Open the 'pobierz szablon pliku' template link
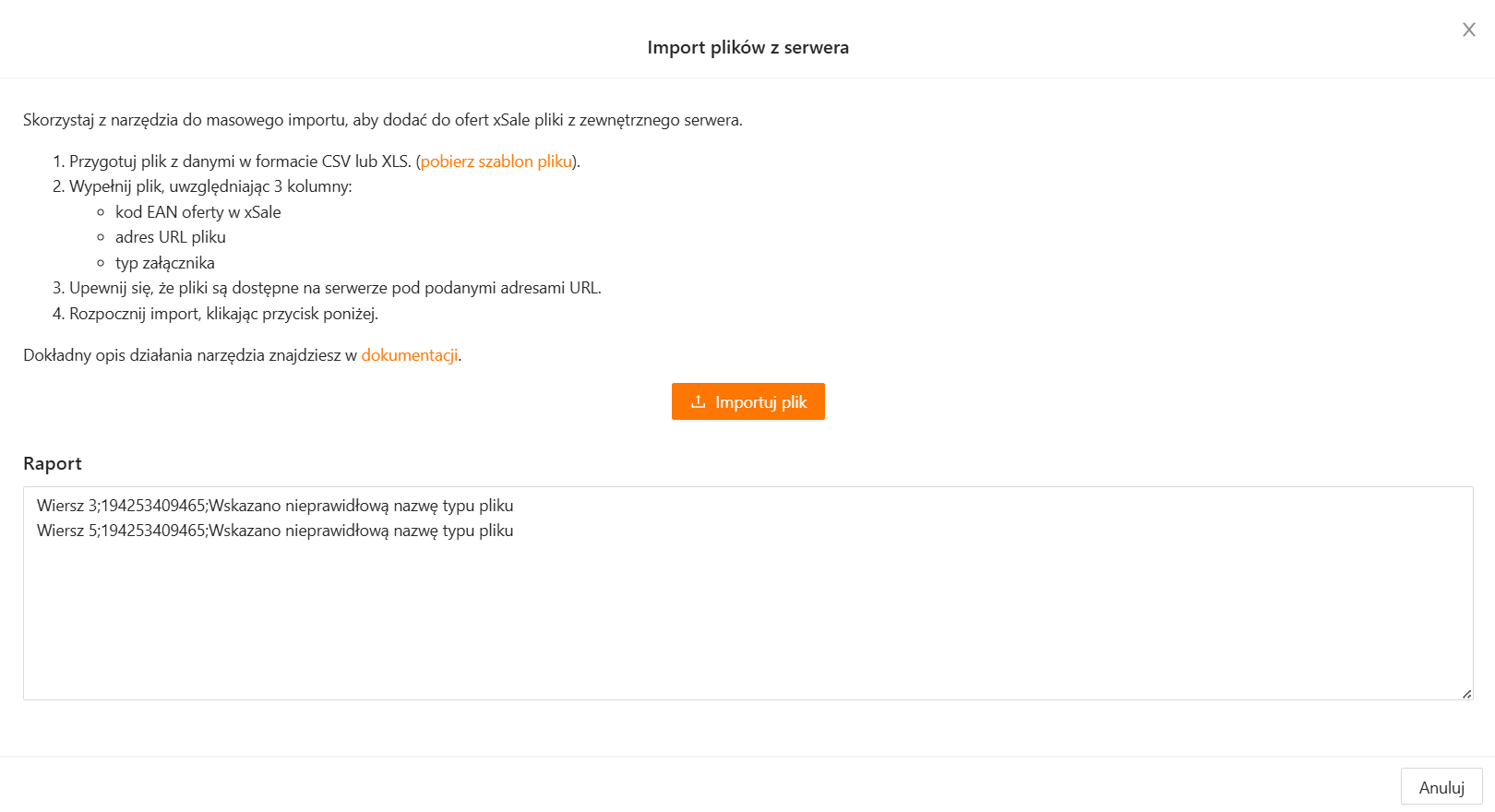 coord(496,161)
